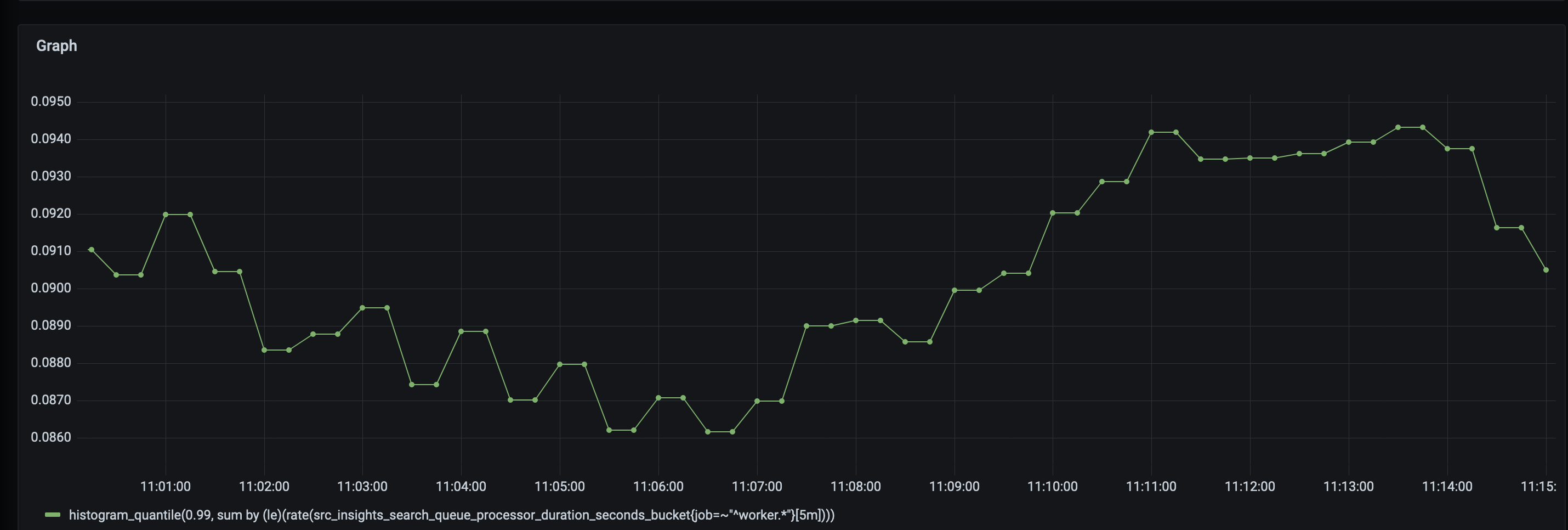Screen dimensions: 1568x530
Task: Click the 11:03:00 time axis label
Action: click(x=362, y=487)
